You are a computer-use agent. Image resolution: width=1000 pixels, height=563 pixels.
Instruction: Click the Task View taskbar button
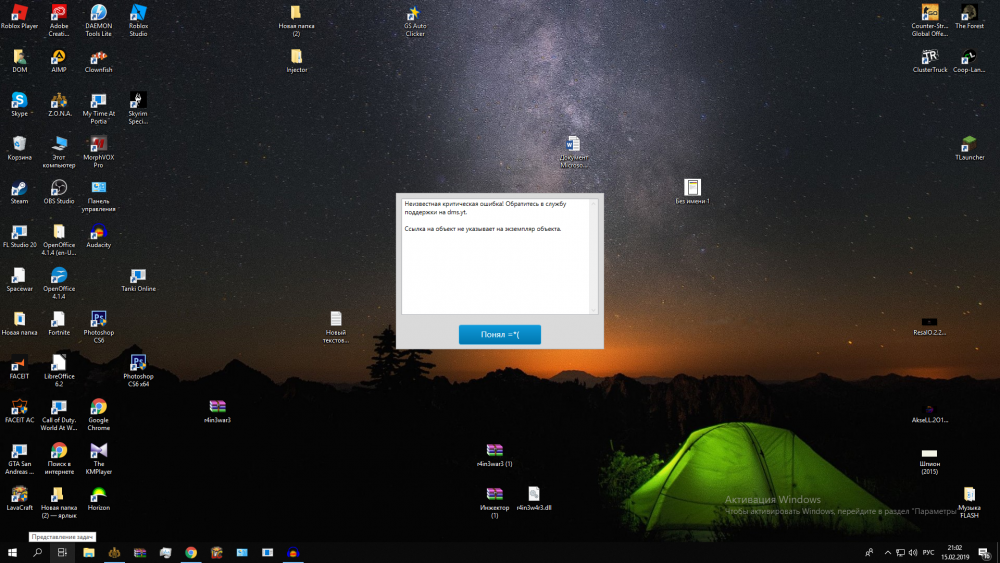click(x=62, y=552)
